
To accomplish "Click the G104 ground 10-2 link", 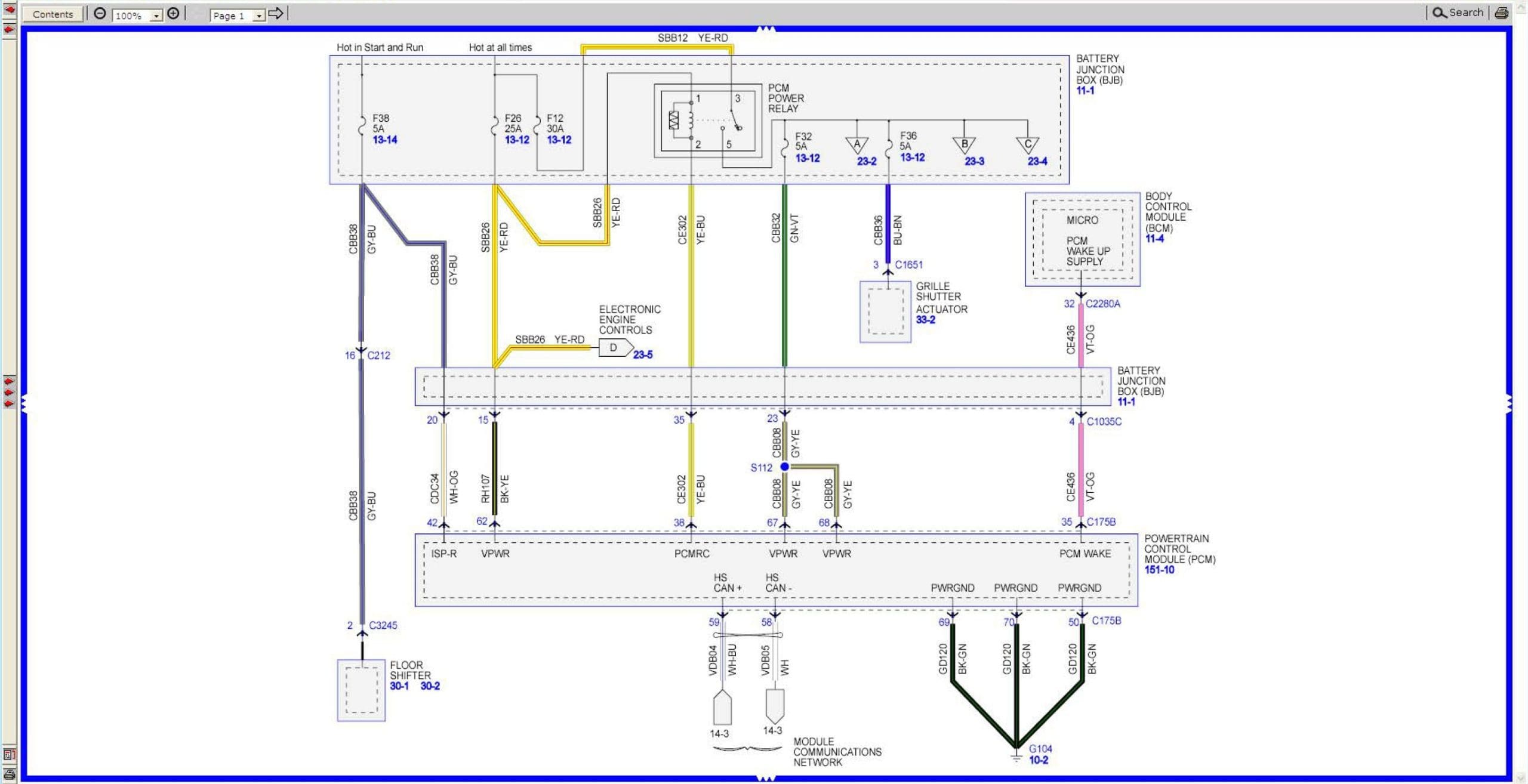I will click(1038, 760).
